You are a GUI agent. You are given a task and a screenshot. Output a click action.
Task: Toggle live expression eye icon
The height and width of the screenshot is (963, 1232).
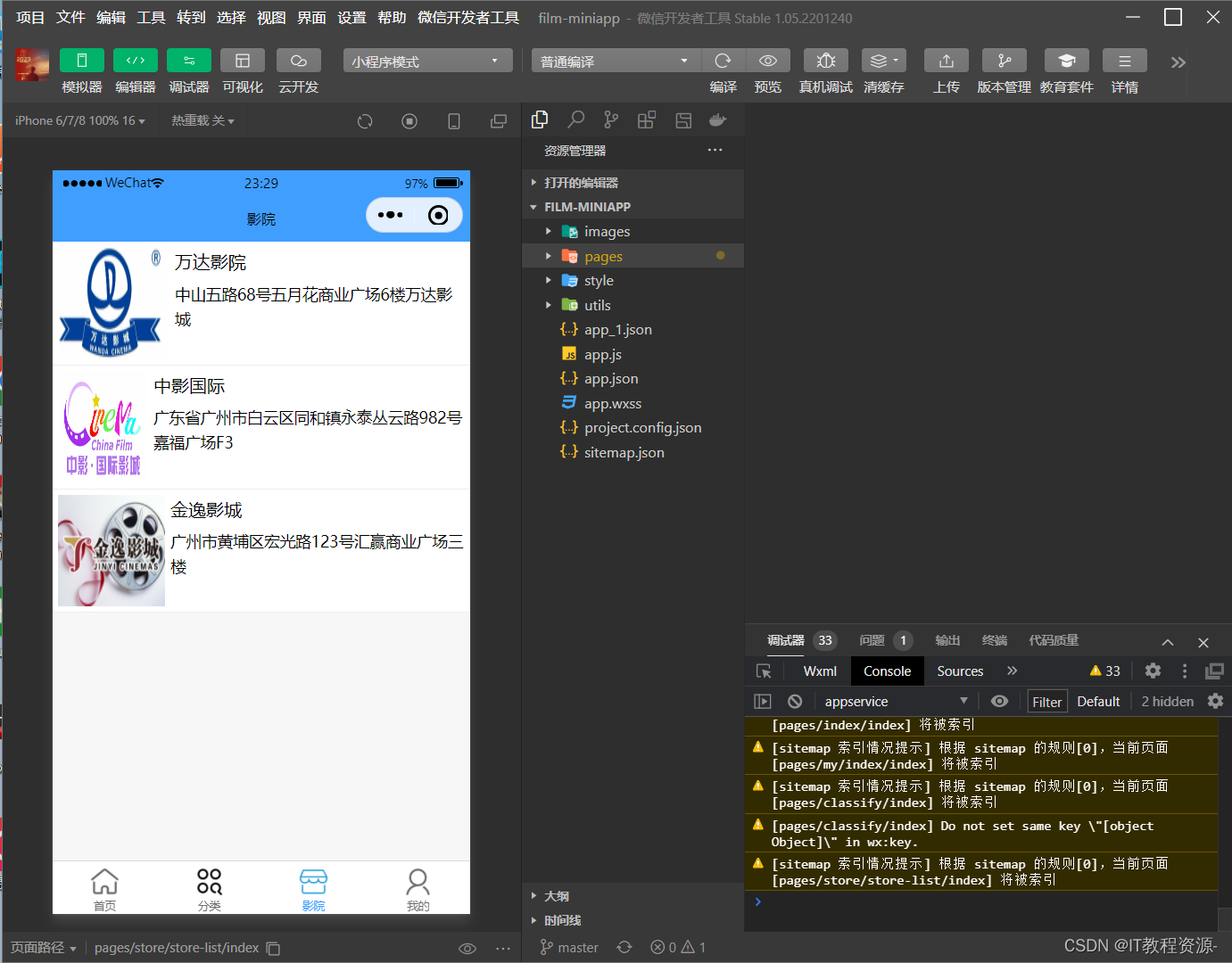1000,702
